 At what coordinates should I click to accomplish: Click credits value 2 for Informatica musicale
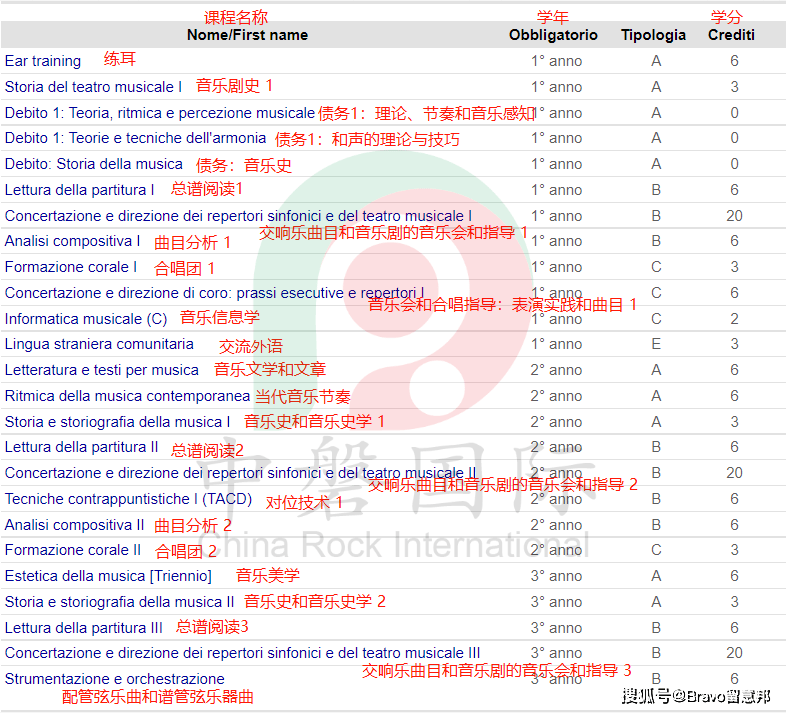(734, 319)
